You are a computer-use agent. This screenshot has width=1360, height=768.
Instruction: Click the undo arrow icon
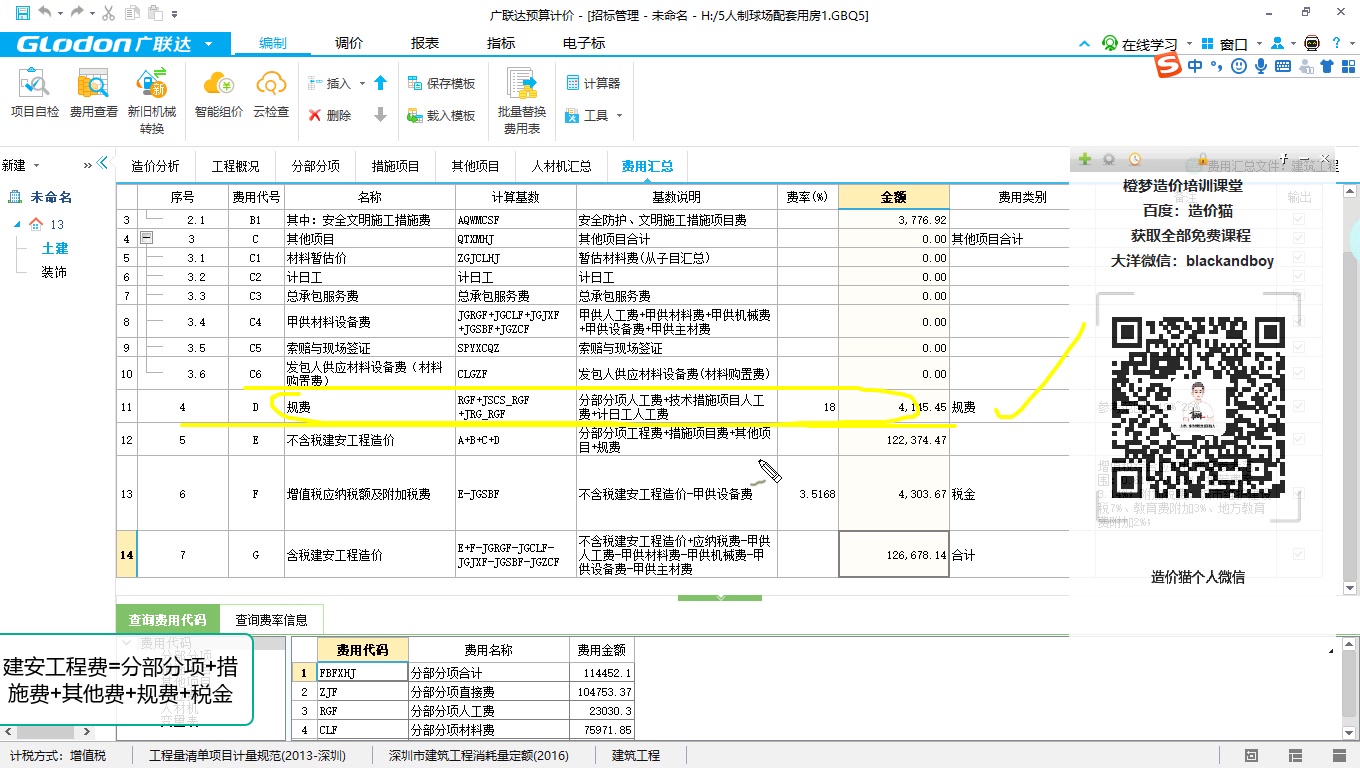(x=45, y=14)
